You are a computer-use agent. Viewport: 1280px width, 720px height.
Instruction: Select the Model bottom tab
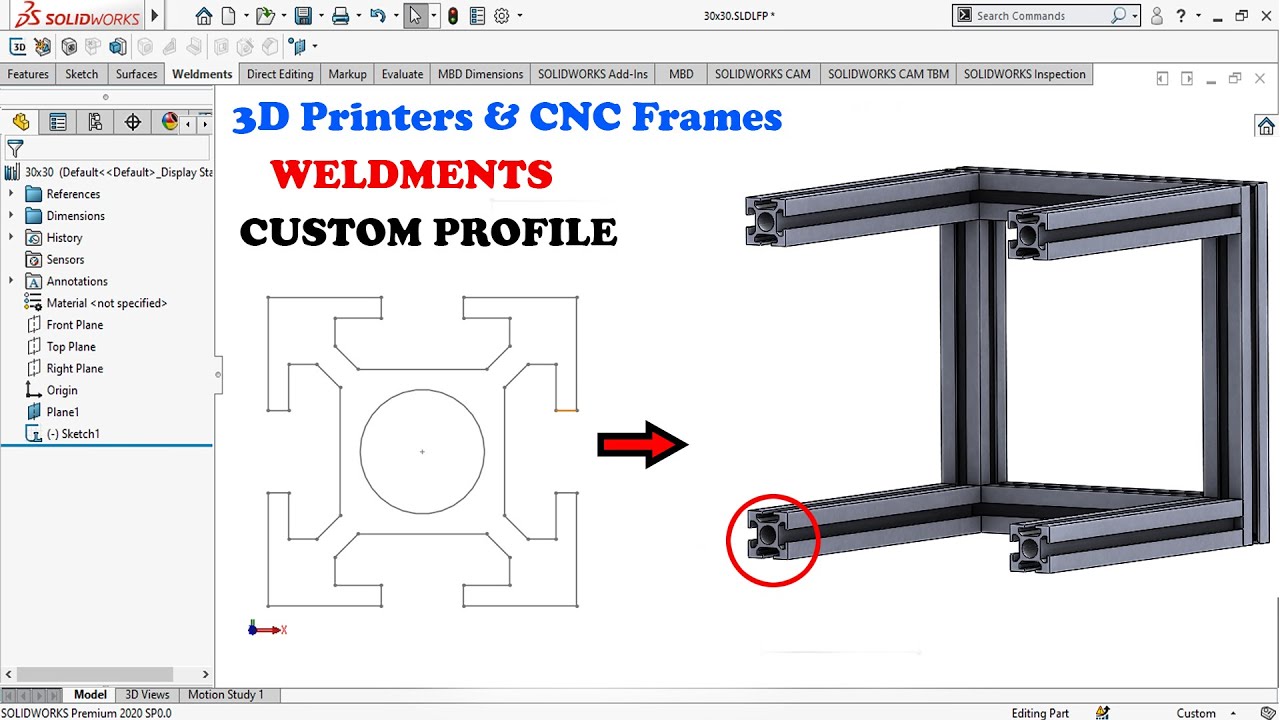[90, 695]
